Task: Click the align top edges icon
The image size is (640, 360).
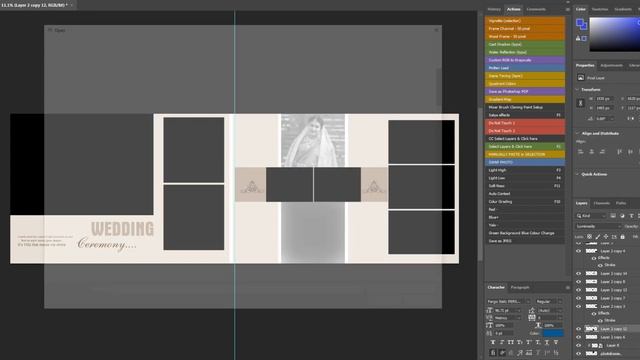Action: 620,152
